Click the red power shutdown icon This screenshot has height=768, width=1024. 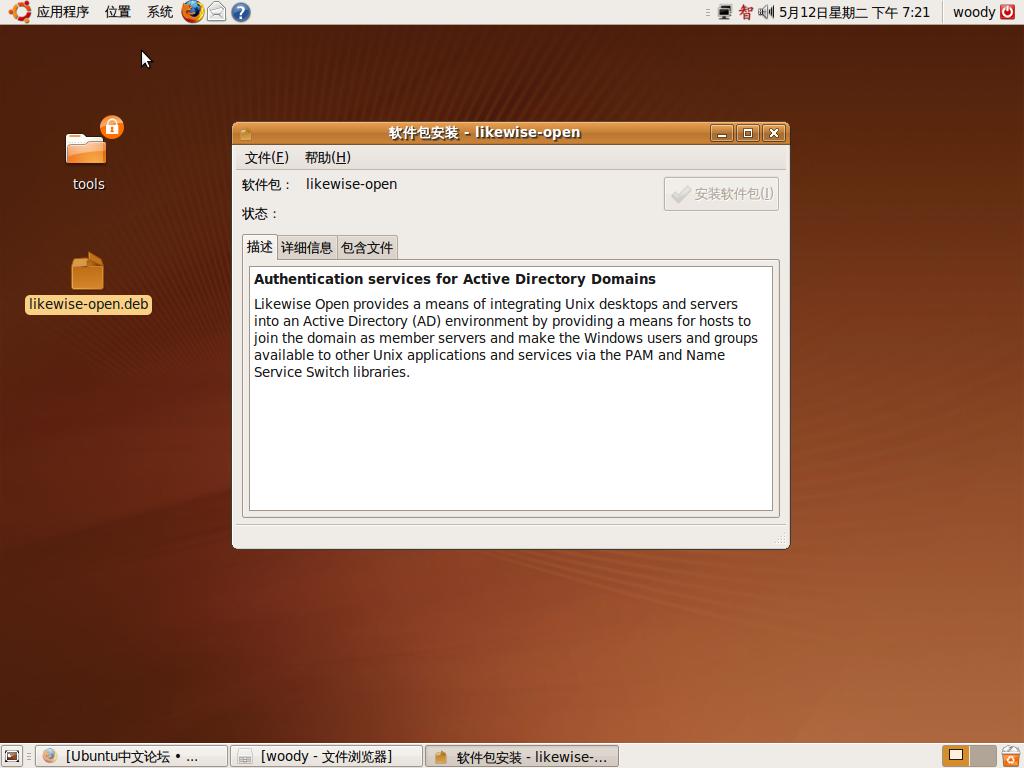pyautogui.click(x=1008, y=12)
